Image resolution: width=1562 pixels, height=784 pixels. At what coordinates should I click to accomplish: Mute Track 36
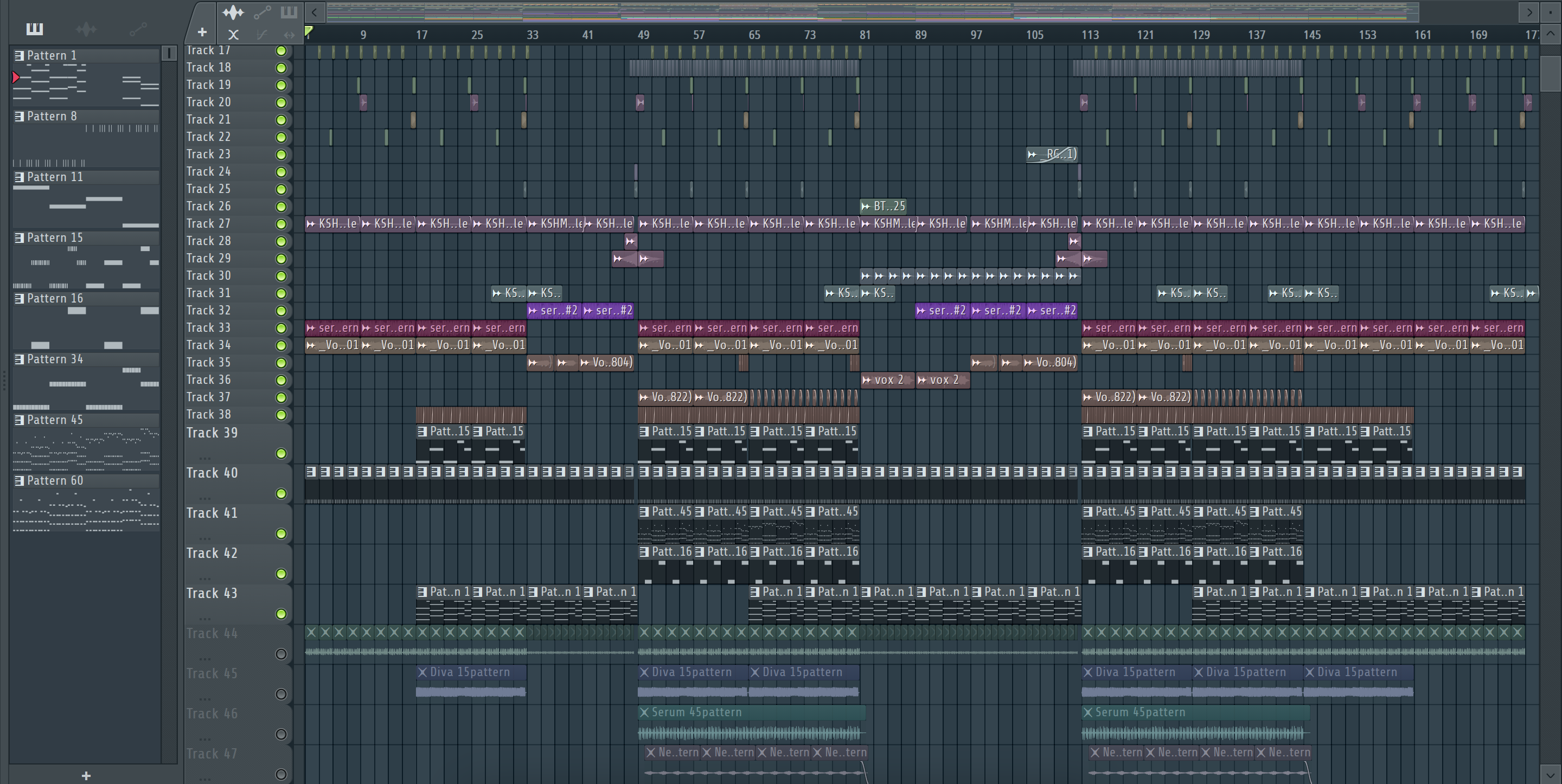(281, 380)
